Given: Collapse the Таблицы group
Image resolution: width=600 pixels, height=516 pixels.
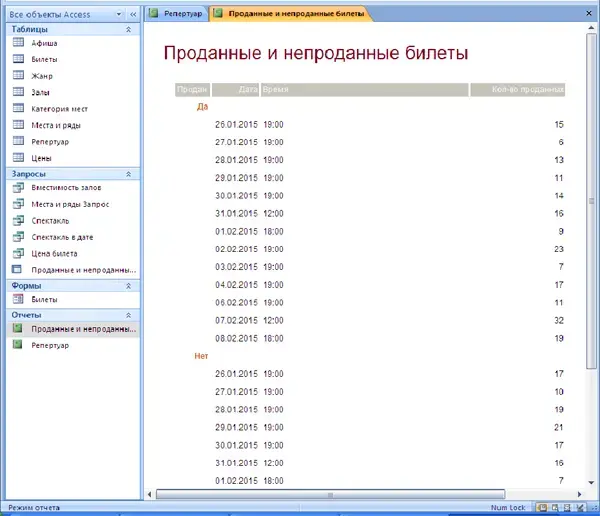Looking at the screenshot, I should (x=128, y=30).
